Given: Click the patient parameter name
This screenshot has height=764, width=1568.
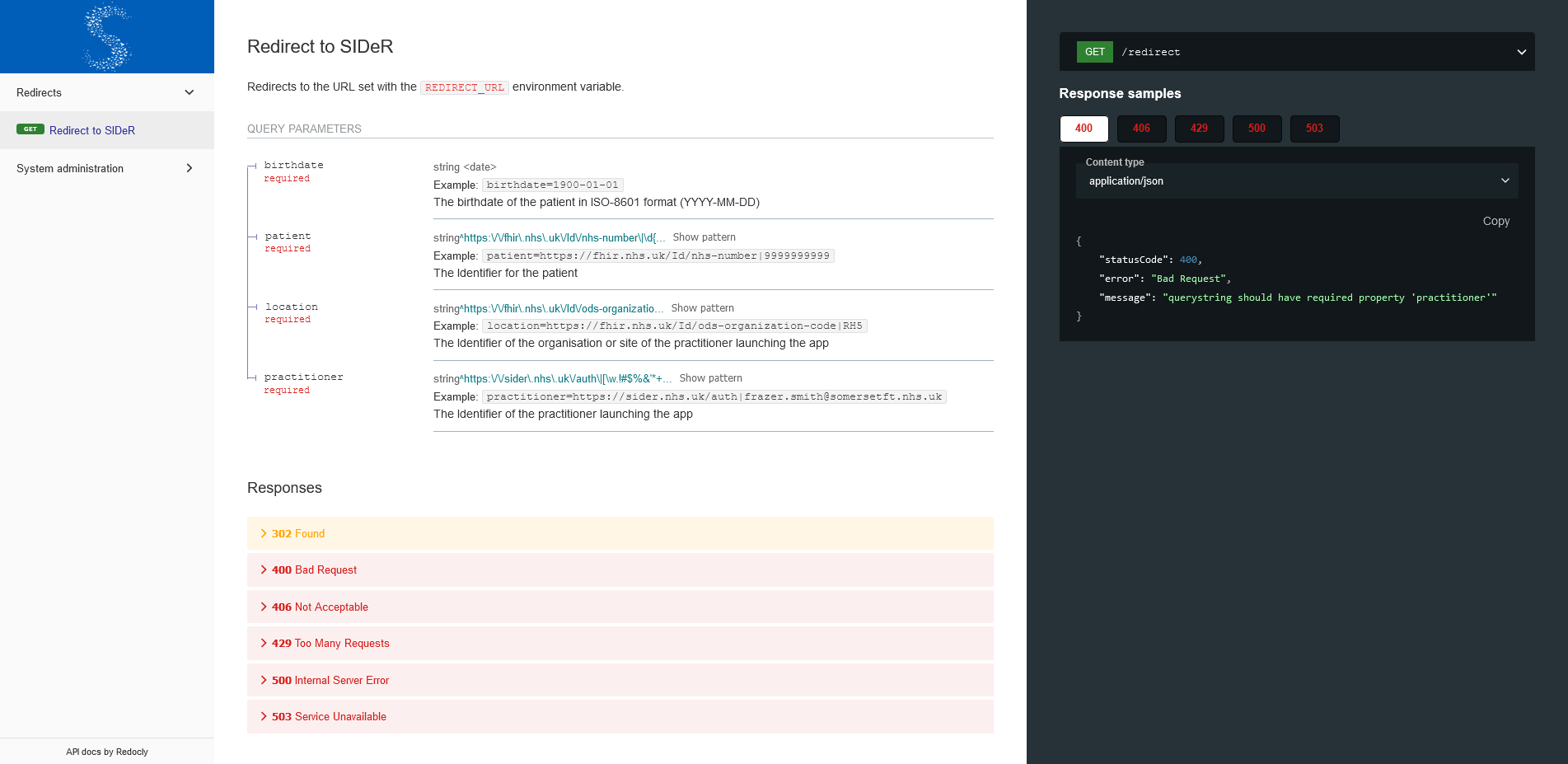Looking at the screenshot, I should (x=288, y=236).
